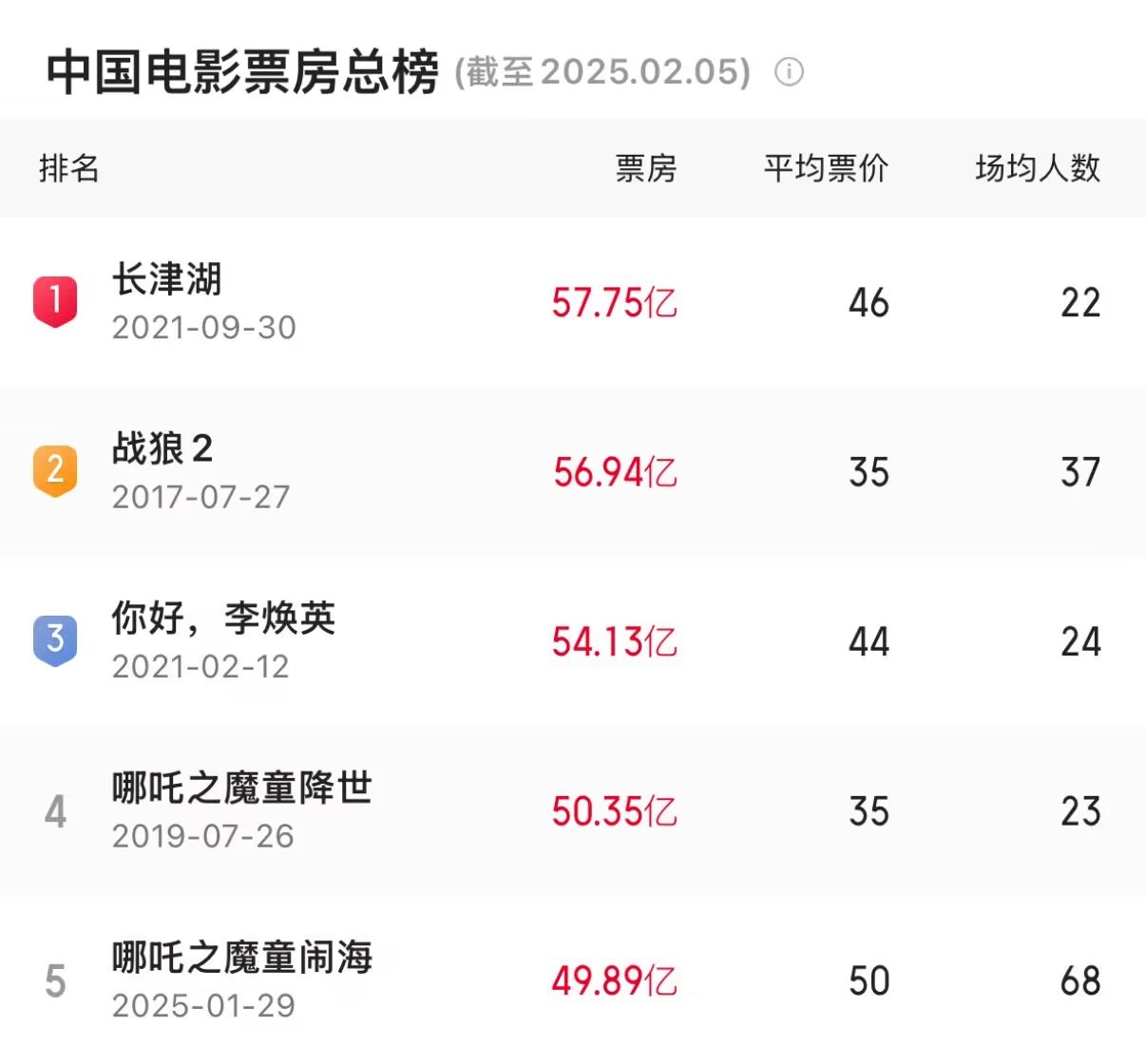Open the movie 你好，李焕英

tap(223, 618)
